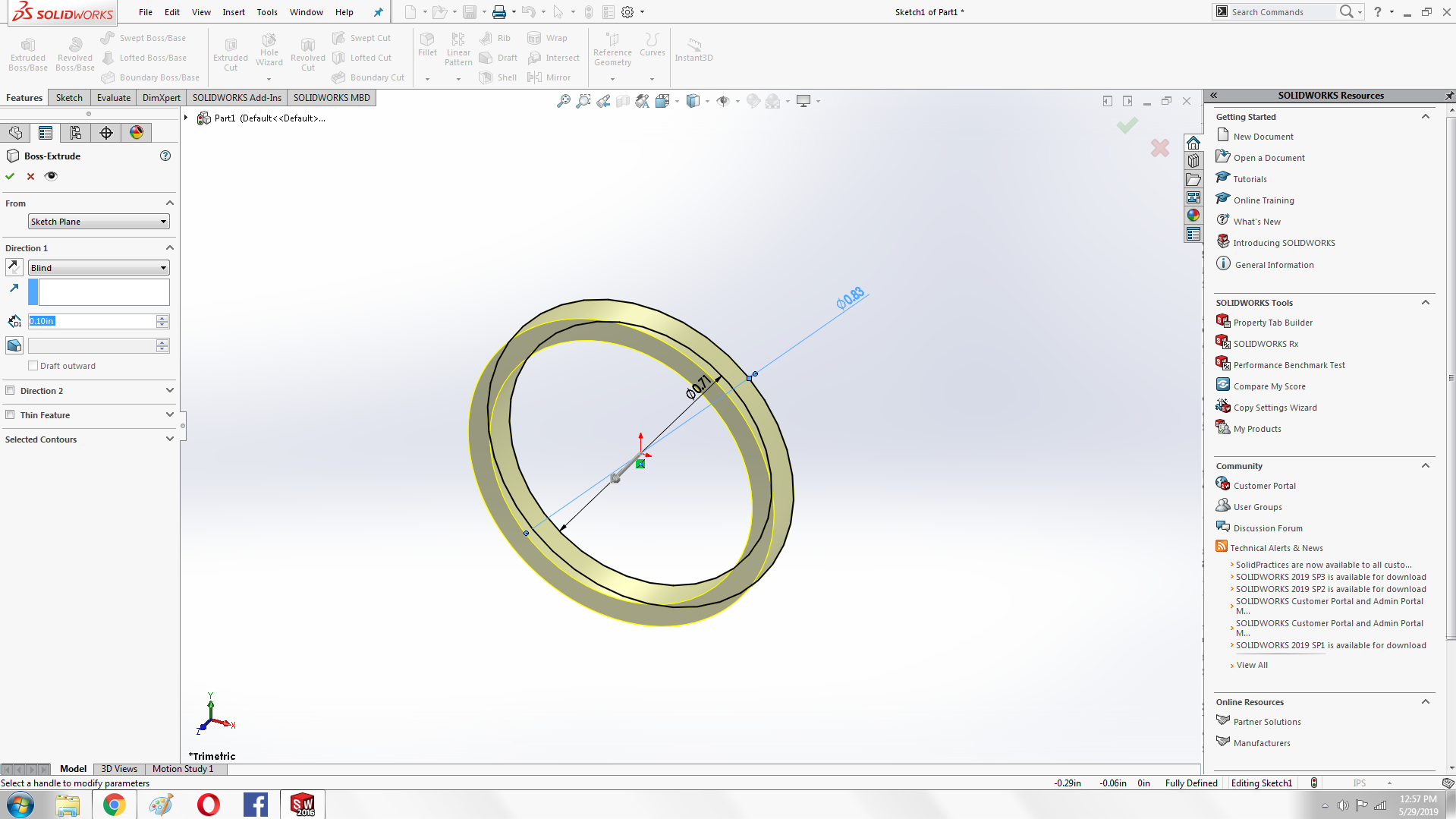Viewport: 1456px width, 819px height.
Task: Open the DisplayManager color ball tab
Action: (137, 133)
